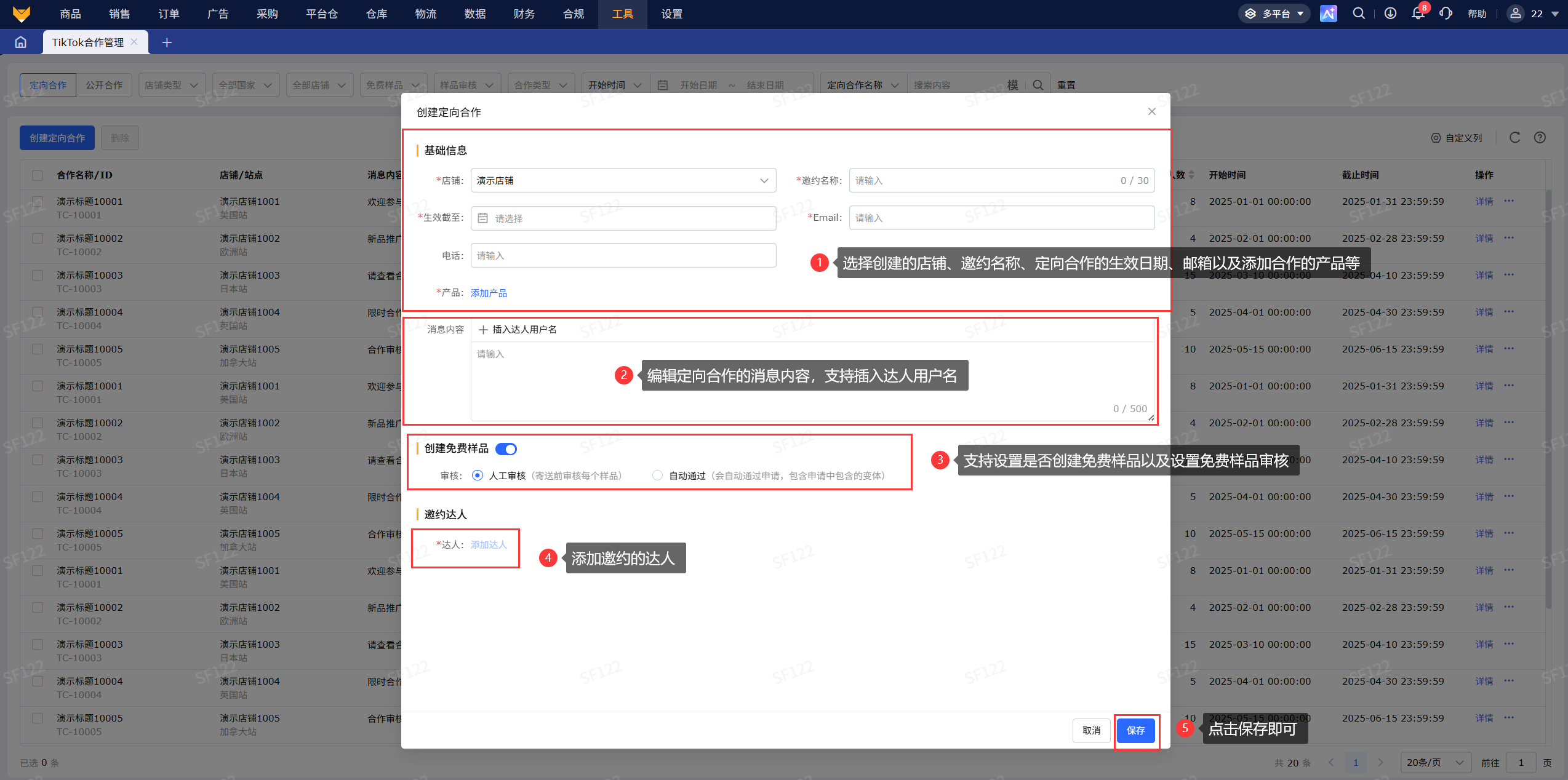Open the 生效截至 date picker

623,218
